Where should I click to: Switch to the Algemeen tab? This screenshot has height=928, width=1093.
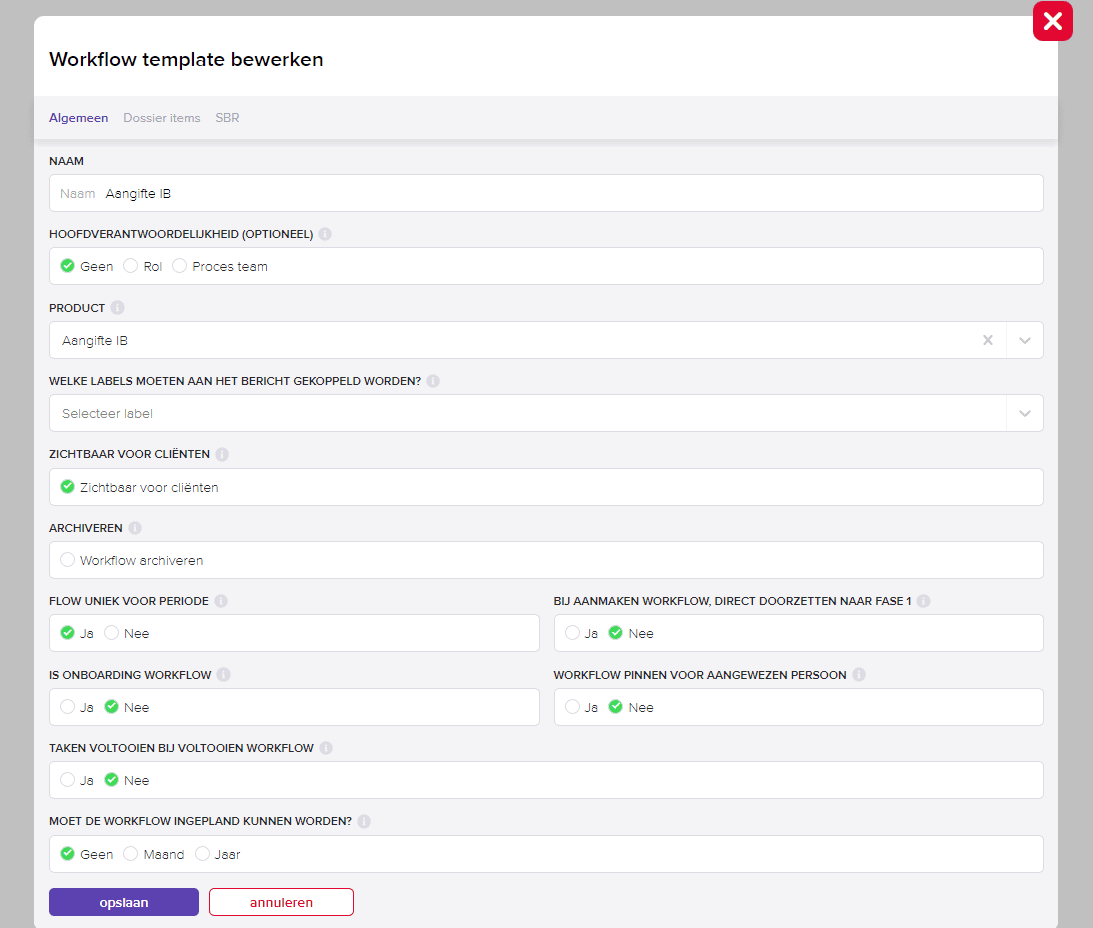(79, 118)
